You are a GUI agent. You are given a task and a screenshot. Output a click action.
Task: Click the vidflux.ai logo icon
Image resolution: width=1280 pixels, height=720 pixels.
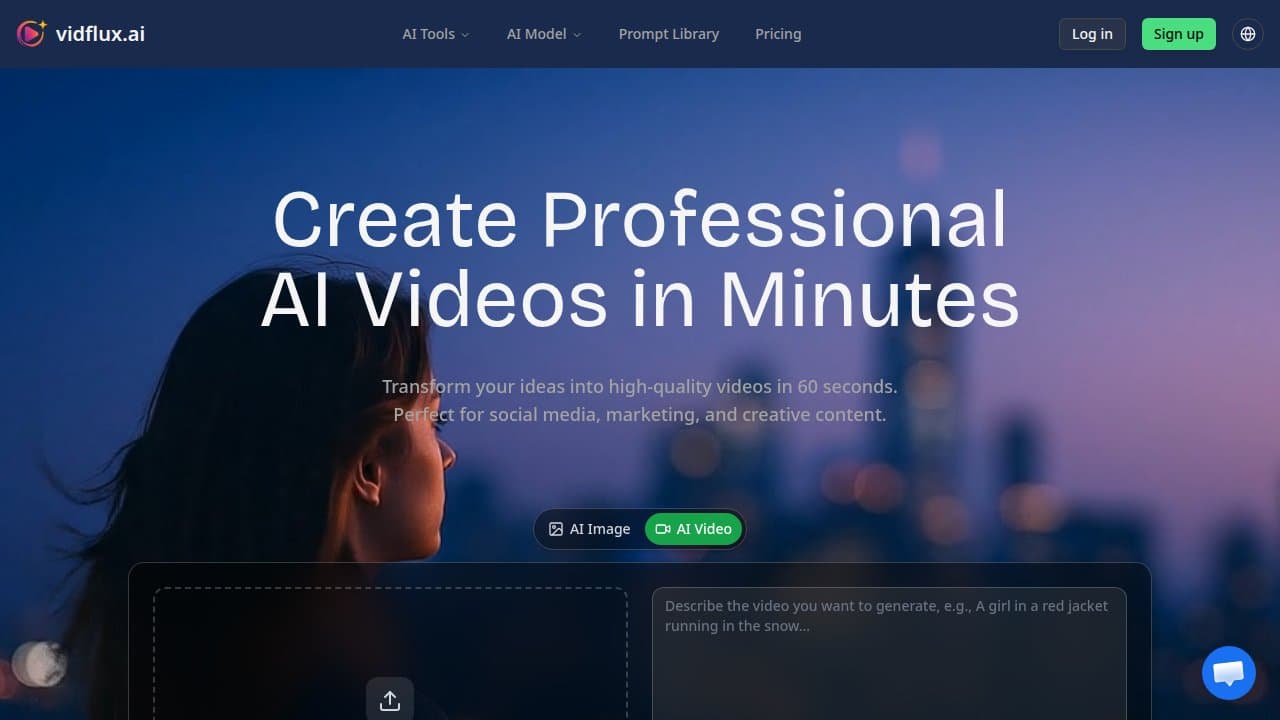(32, 34)
